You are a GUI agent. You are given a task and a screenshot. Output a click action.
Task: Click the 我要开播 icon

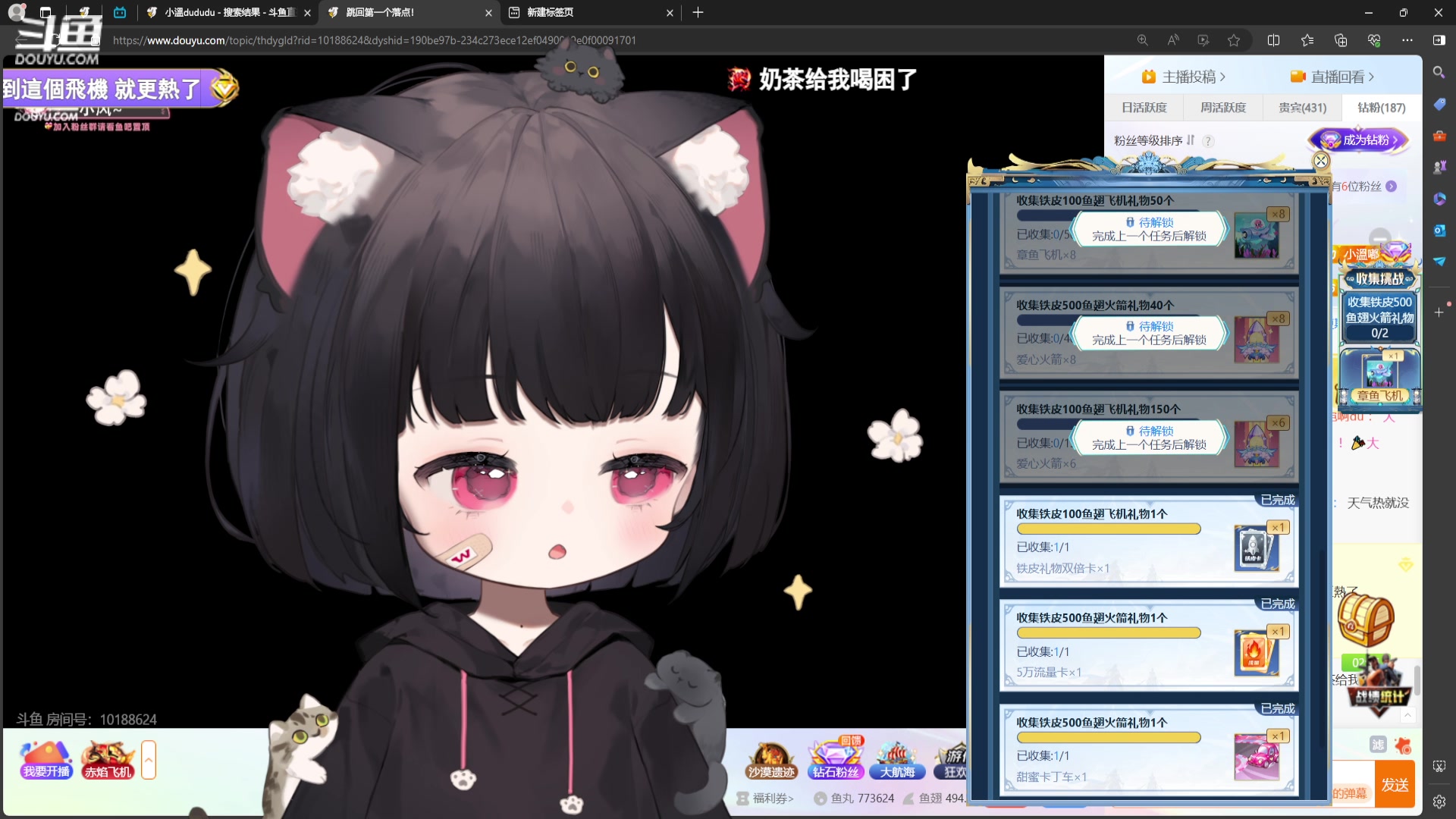pyautogui.click(x=46, y=760)
